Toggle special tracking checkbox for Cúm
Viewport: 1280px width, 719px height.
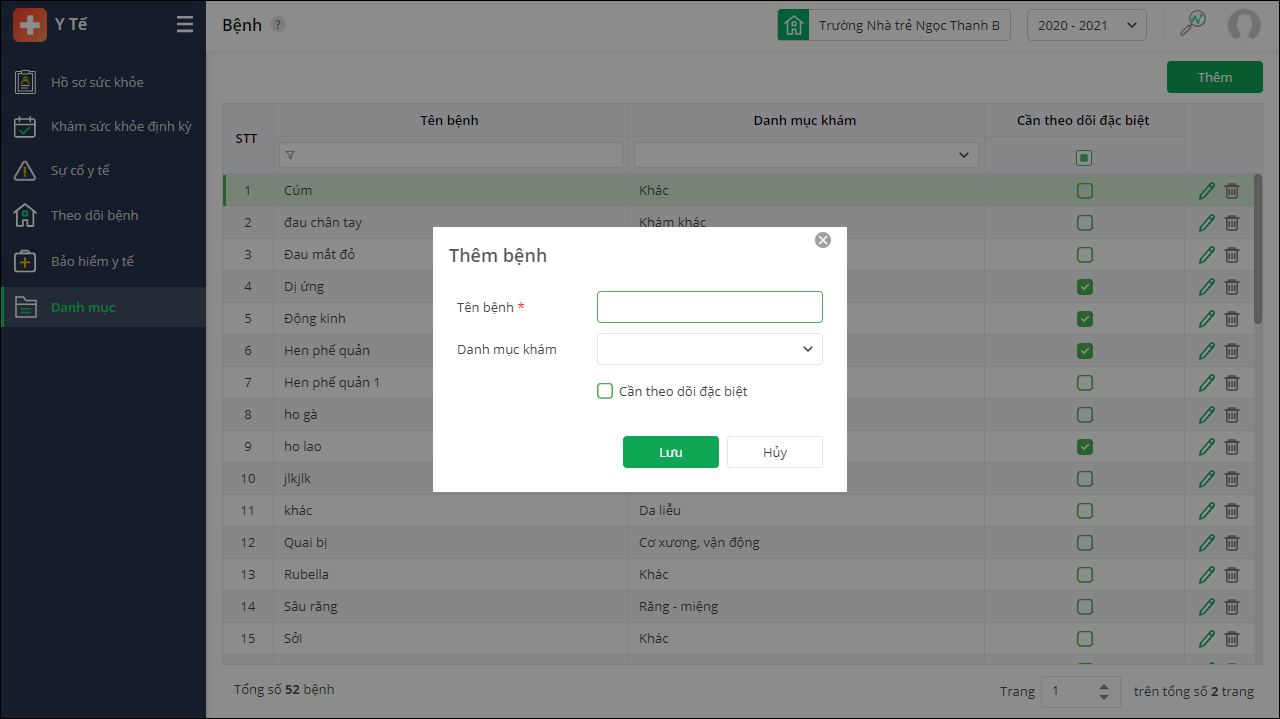[x=1084, y=191]
